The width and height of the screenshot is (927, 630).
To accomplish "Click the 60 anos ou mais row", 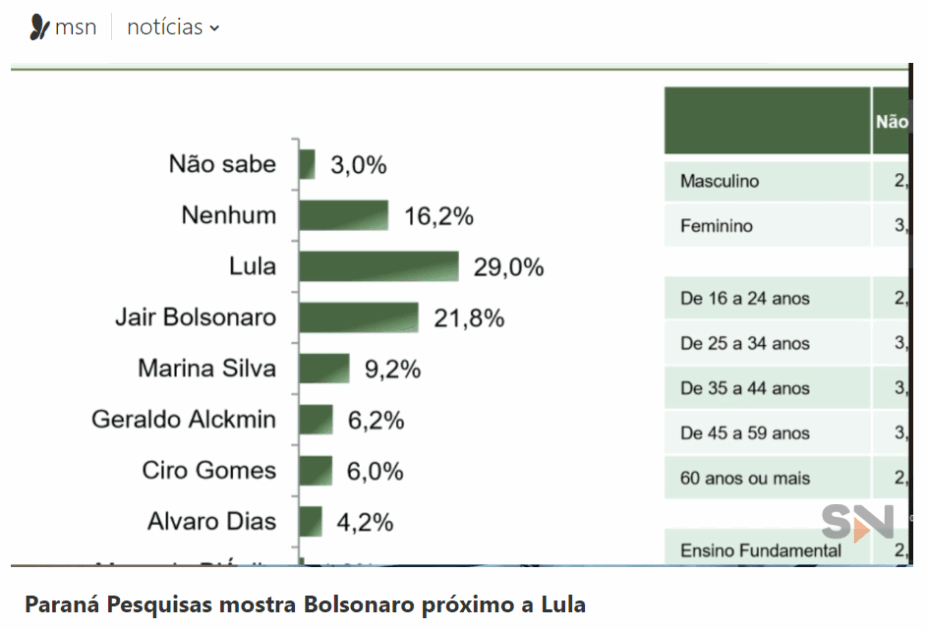I will click(x=767, y=478).
